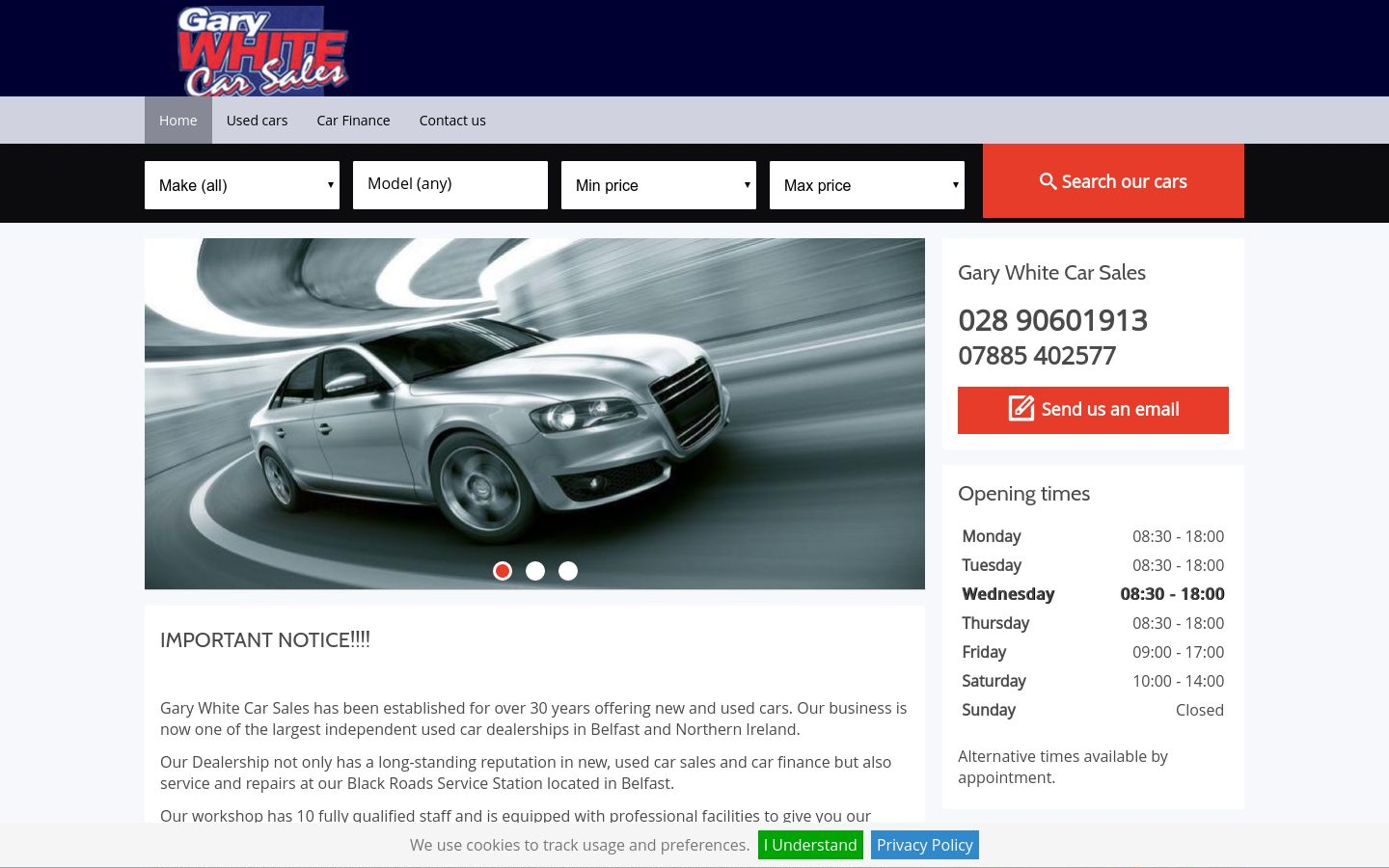Click the Opening times heading
This screenshot has width=1389, height=868.
[1023, 494]
